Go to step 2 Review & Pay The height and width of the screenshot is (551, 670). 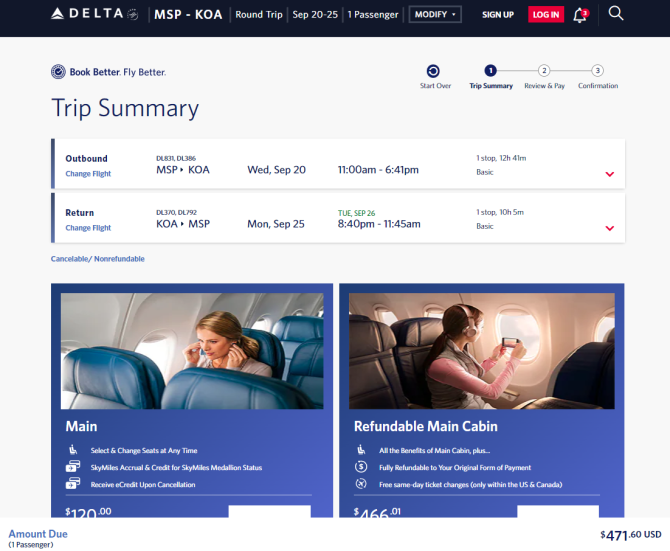[544, 77]
